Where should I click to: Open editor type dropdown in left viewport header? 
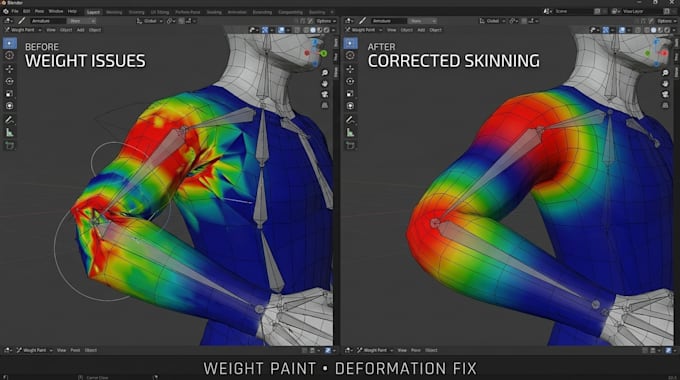[8, 21]
